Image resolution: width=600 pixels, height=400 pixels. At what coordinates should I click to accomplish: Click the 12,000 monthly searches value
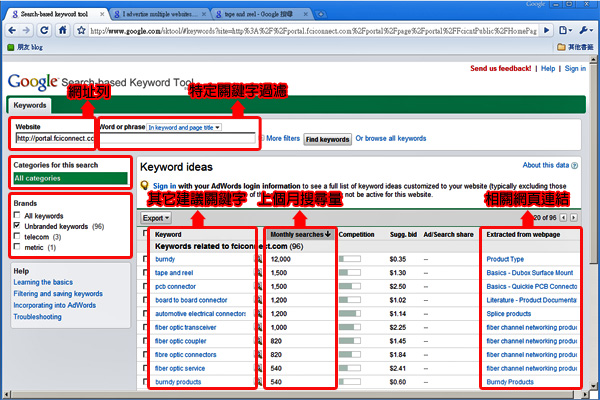[280, 259]
